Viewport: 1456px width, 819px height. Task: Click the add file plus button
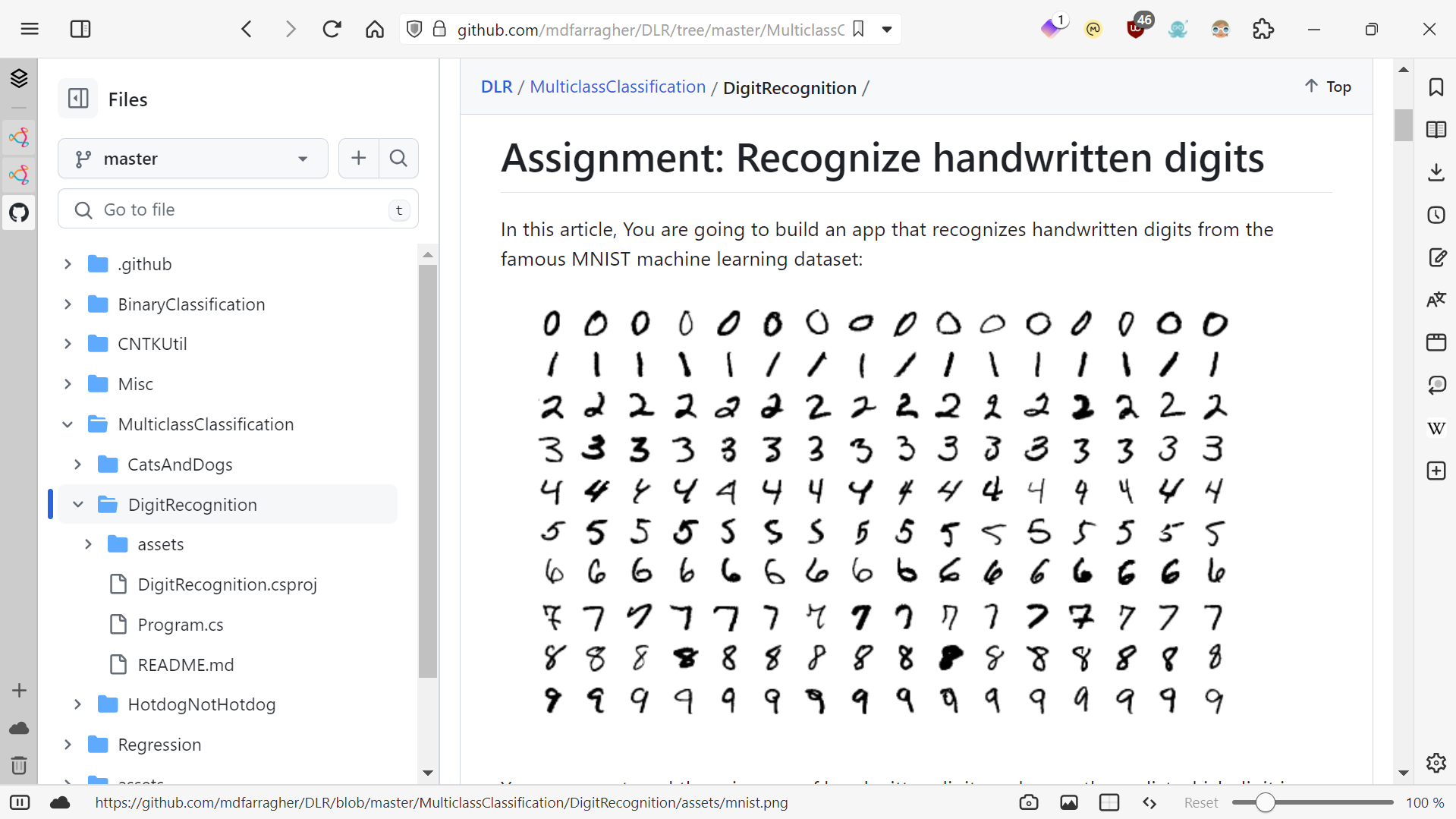(359, 159)
